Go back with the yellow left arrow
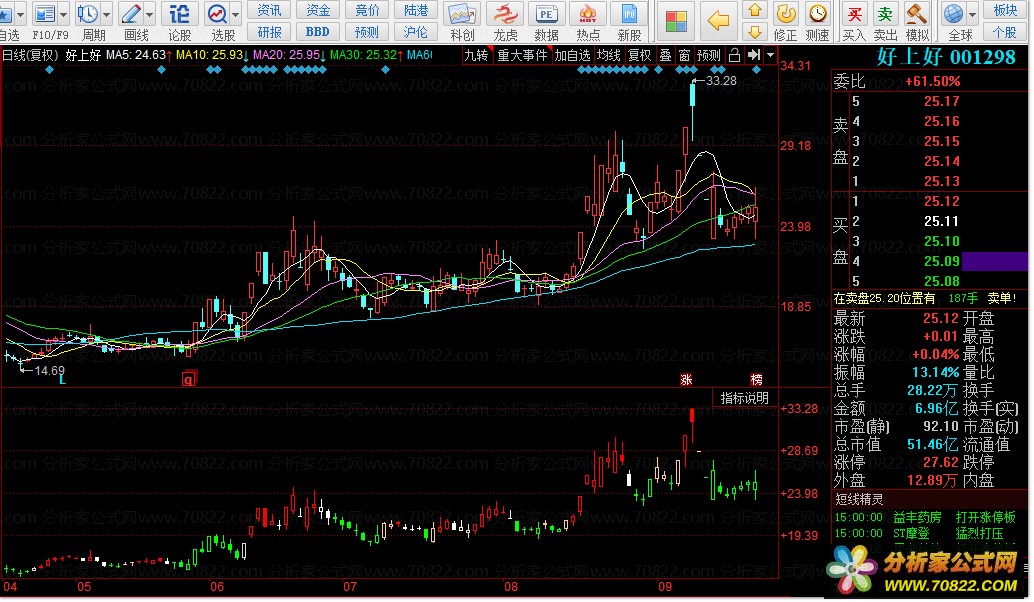Screen dimensions: 1034x602 pyautogui.click(x=717, y=21)
